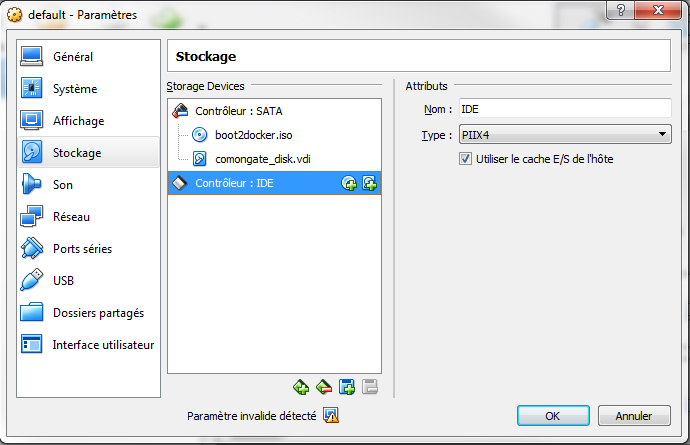Screen dimensions: 690x445
Task: Select the Stockage settings section
Action: click(88, 152)
